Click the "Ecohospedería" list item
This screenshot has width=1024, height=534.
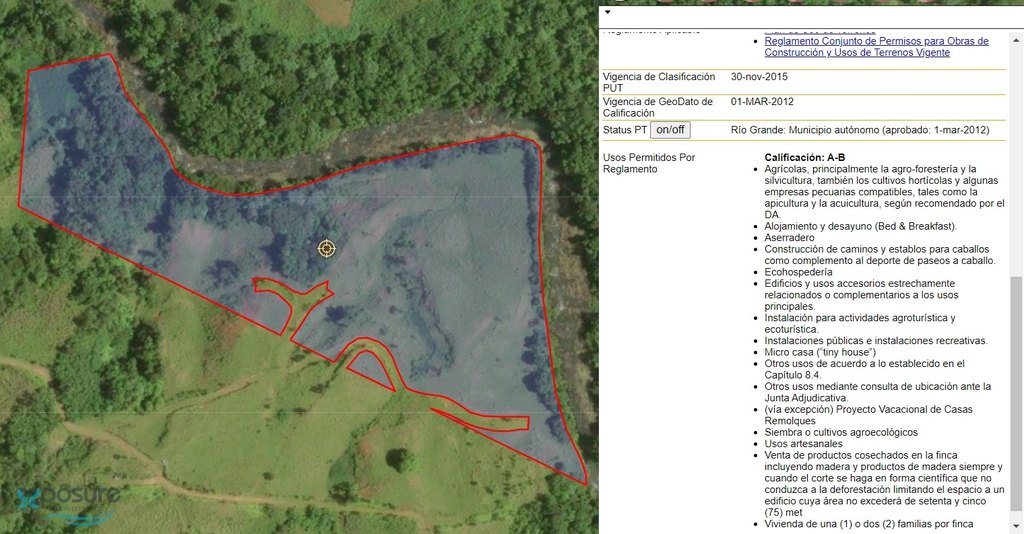(x=798, y=272)
